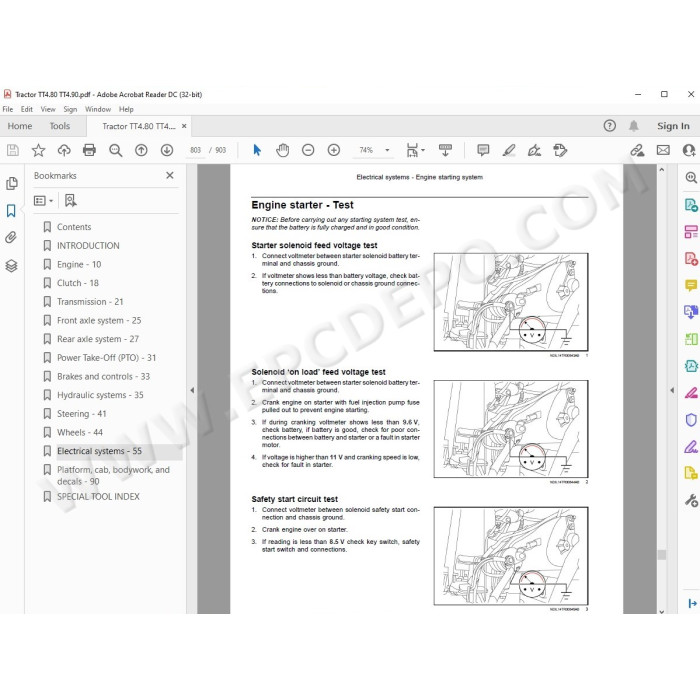This screenshot has width=700, height=700.
Task: Zoom in with plus button
Action: pyautogui.click(x=333, y=150)
